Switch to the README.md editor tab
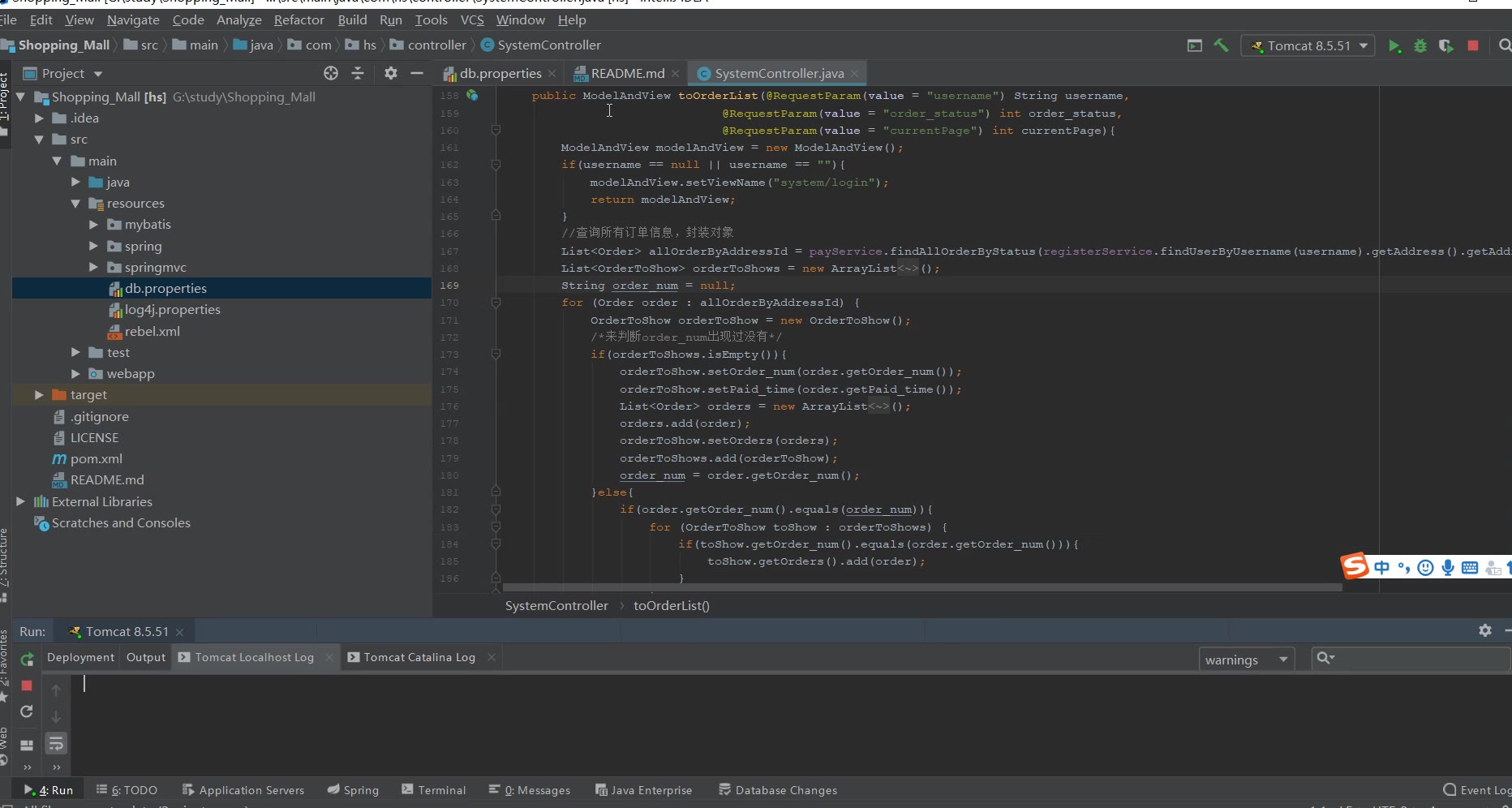The height and width of the screenshot is (808, 1512). (x=627, y=74)
